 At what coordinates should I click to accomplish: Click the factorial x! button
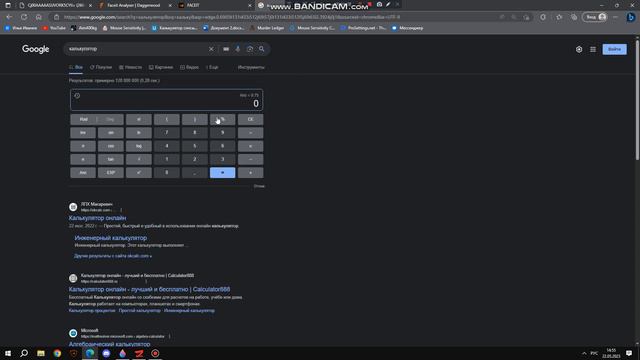click(x=139, y=119)
